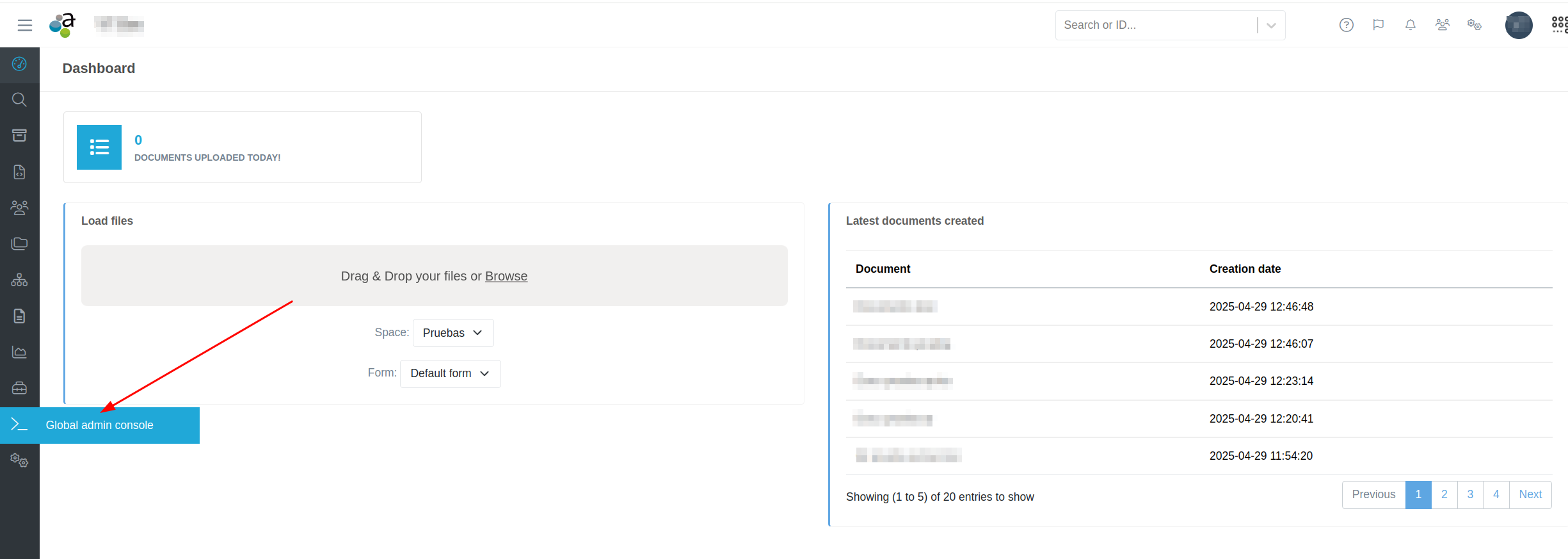Screen dimensions: 1568x559
Task: Click the notifications bell icon
Action: [1410, 25]
